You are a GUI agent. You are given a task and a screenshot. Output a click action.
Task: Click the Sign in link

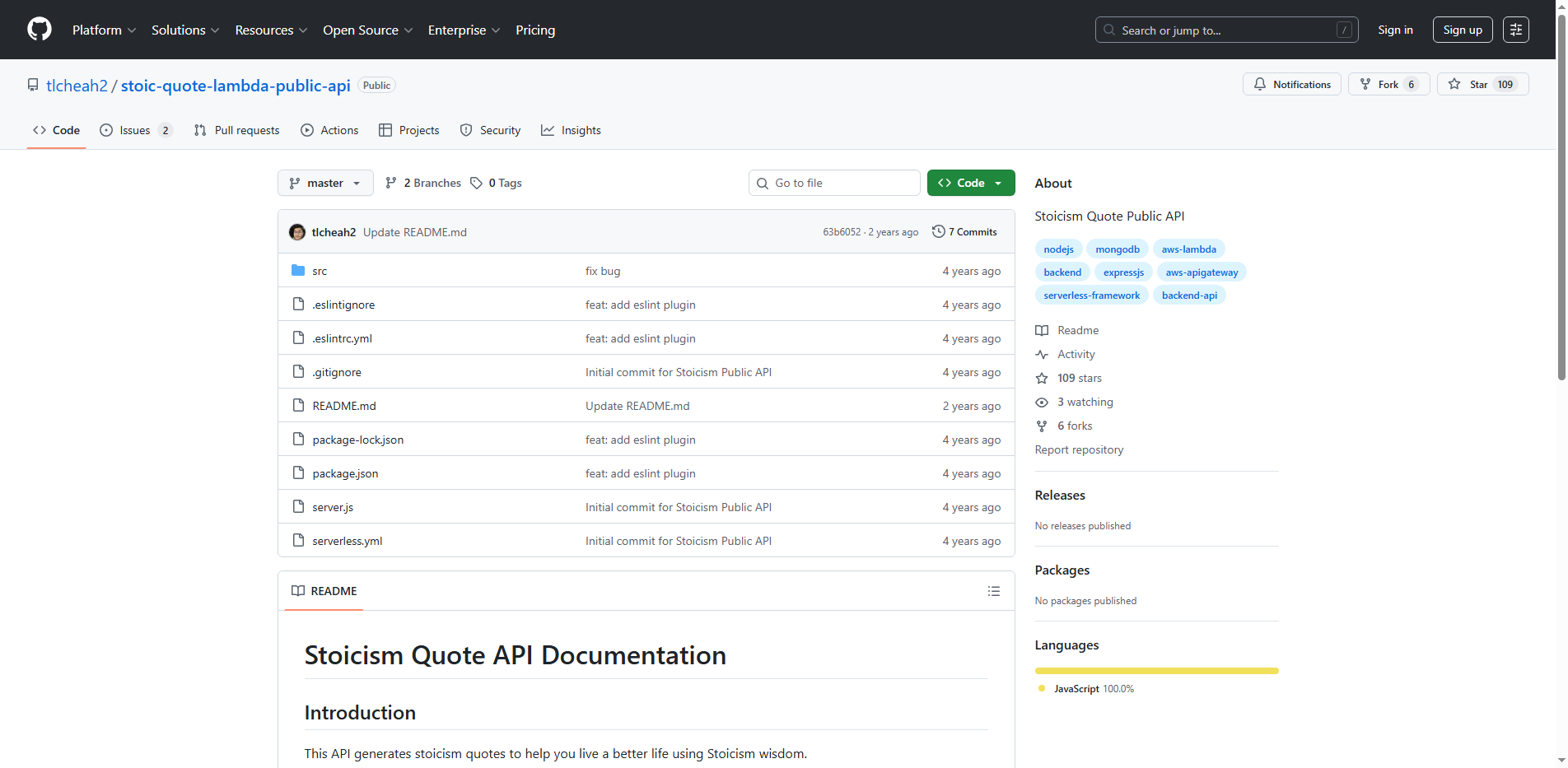(x=1395, y=30)
